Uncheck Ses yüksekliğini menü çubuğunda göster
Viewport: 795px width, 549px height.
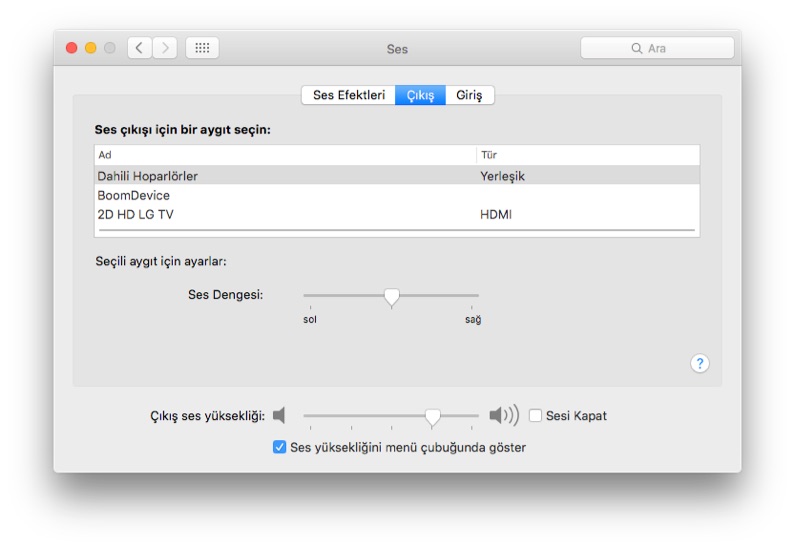click(280, 447)
